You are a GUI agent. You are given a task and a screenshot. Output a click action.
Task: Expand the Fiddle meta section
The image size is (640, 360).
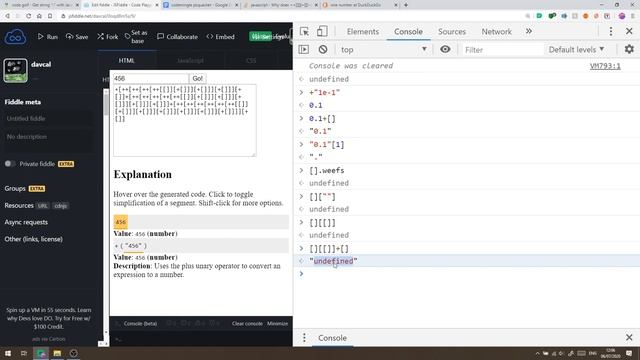[23, 102]
